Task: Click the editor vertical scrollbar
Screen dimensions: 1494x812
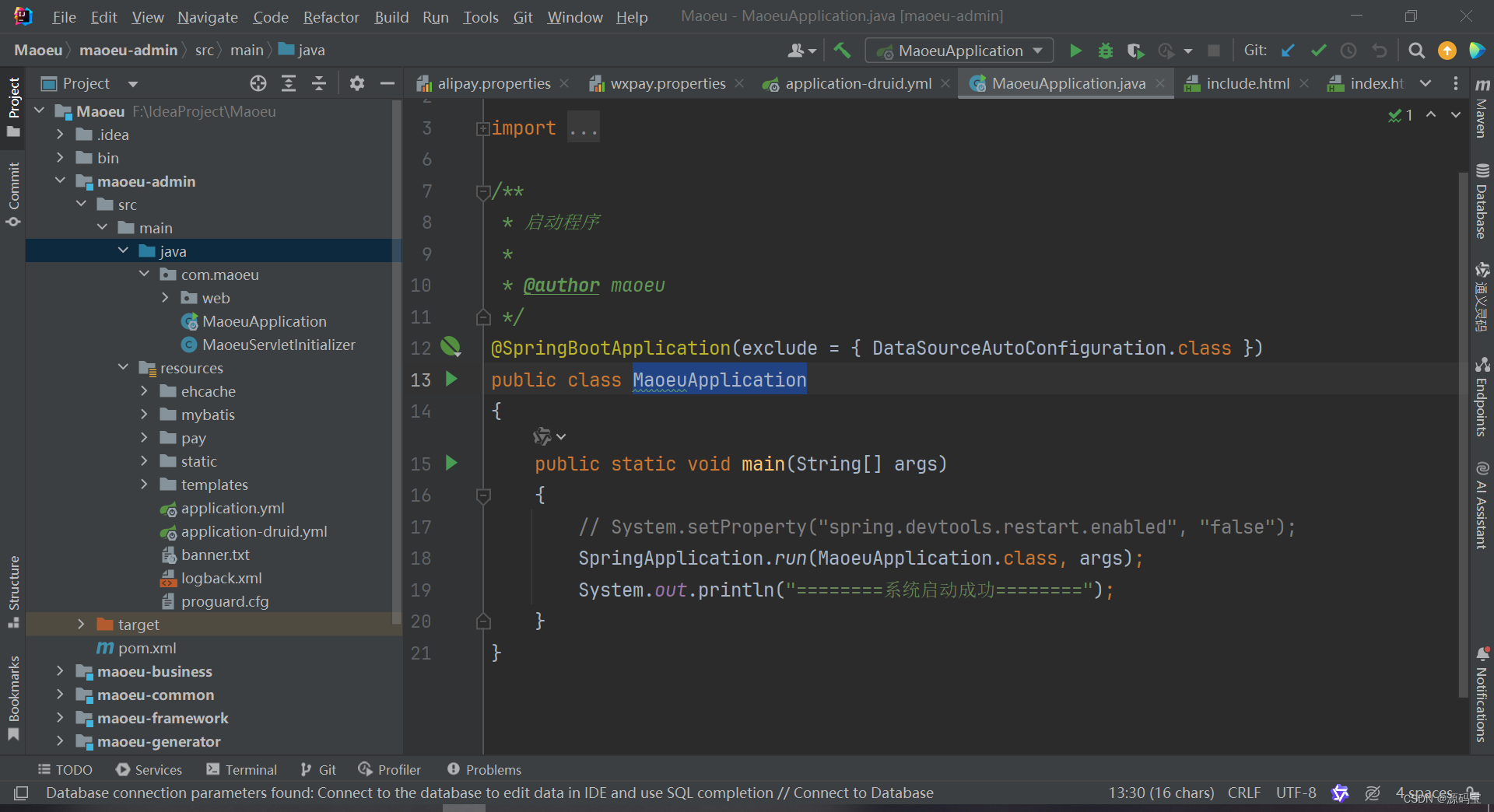Action: 1462,436
